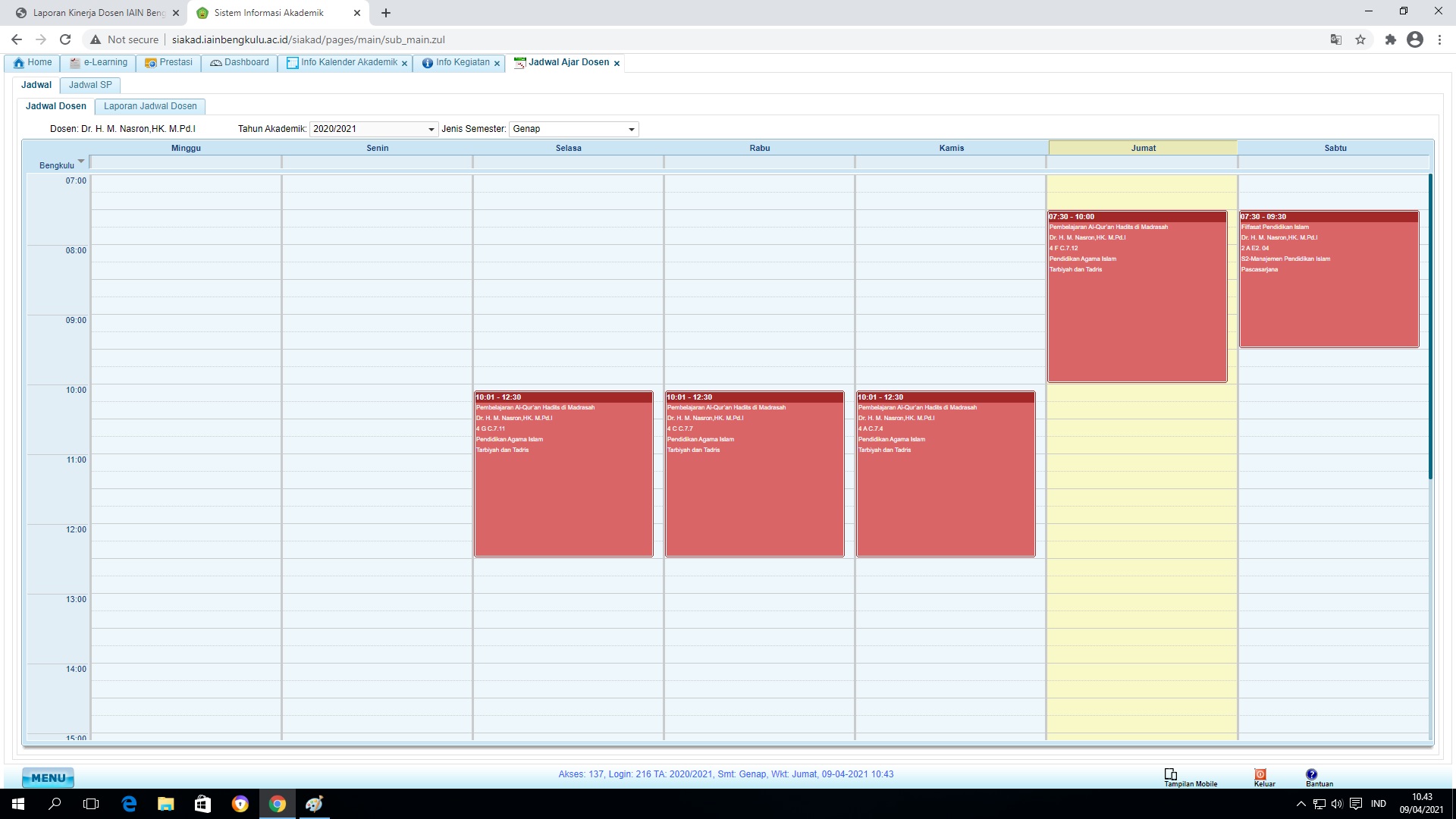Open the Saturday Filsafat Pendidikan Islam event

coord(1329,288)
